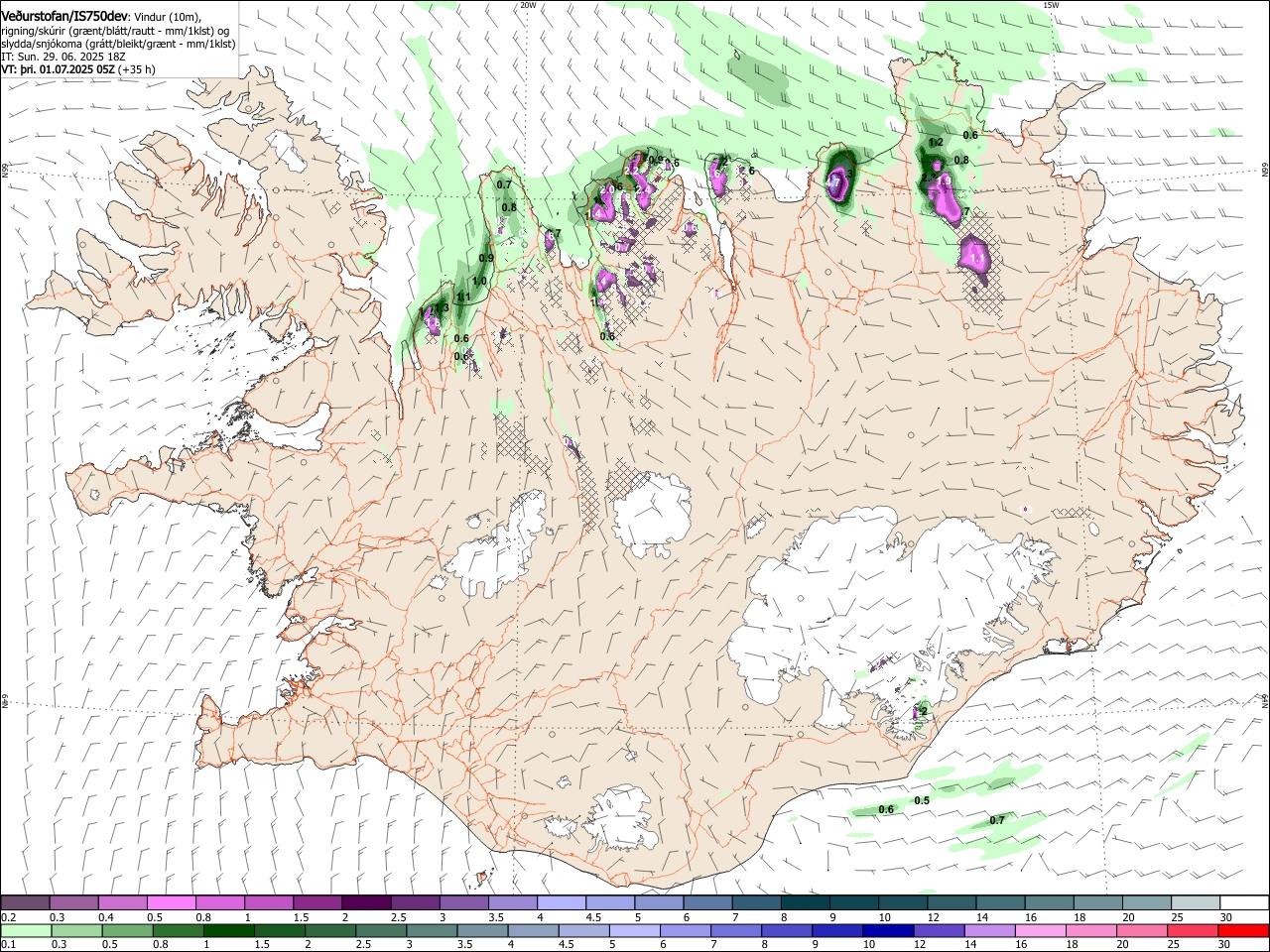This screenshot has height=952, width=1270.
Task: Click the 'slydda/snjókoma' legend description line
Action: click(x=118, y=44)
